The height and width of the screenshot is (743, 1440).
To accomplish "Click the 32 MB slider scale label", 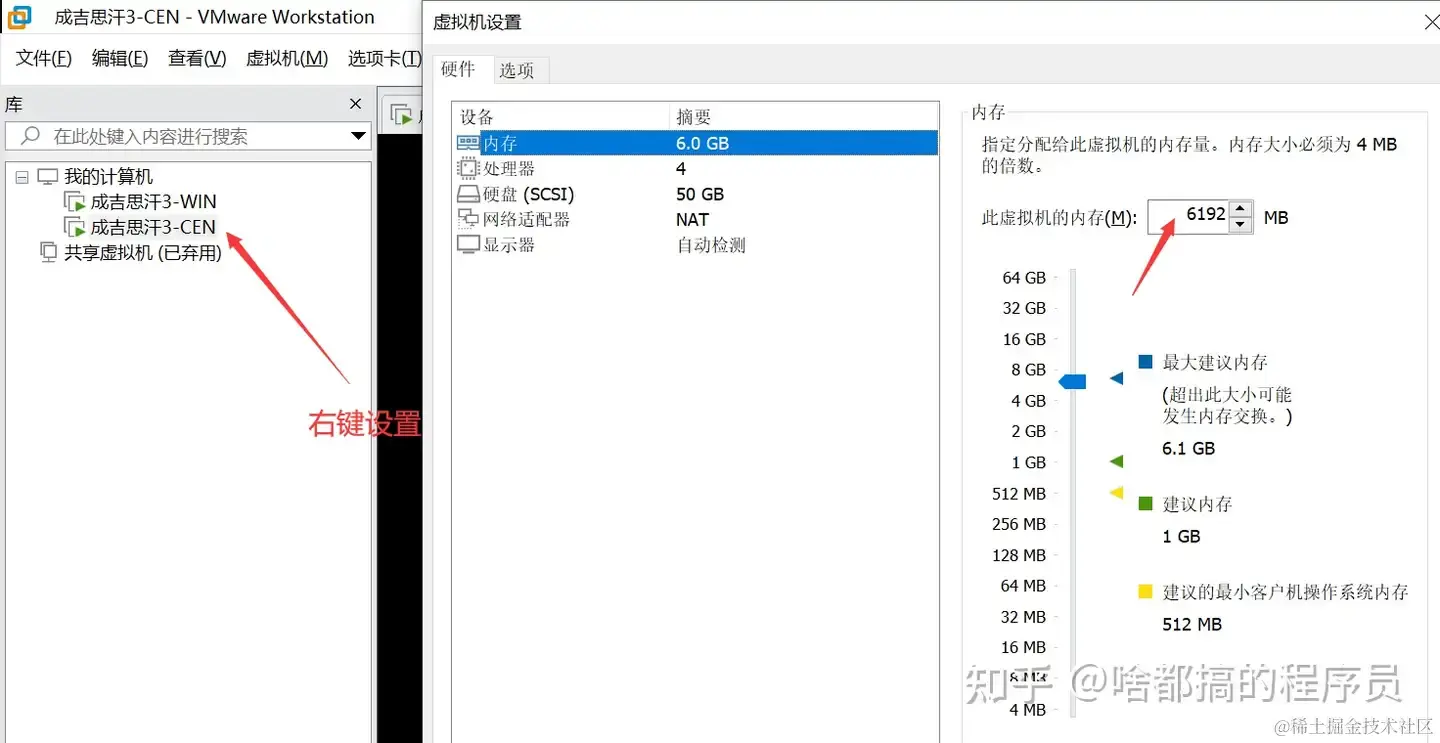I will 1023,616.
